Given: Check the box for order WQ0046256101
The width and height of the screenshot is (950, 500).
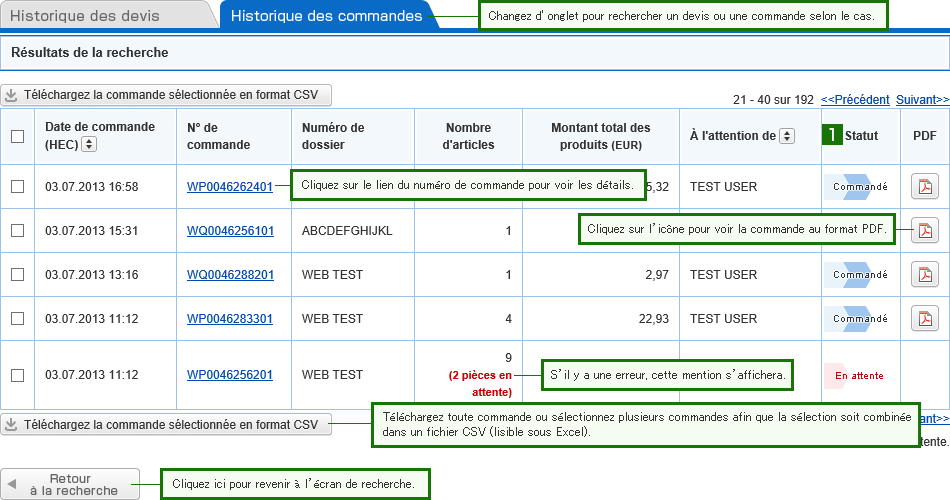Looking at the screenshot, I should pyautogui.click(x=18, y=230).
